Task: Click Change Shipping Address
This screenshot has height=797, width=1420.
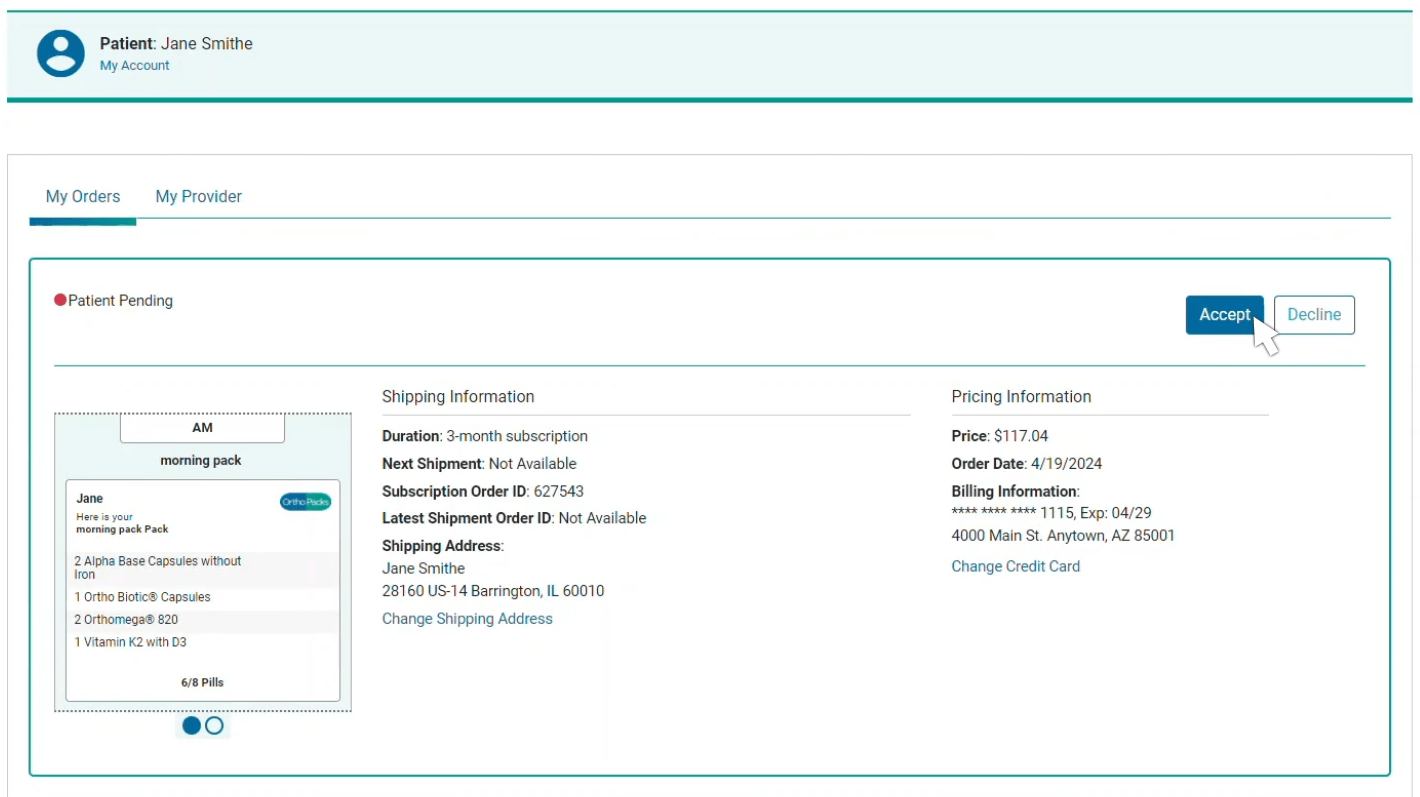Action: (x=467, y=618)
